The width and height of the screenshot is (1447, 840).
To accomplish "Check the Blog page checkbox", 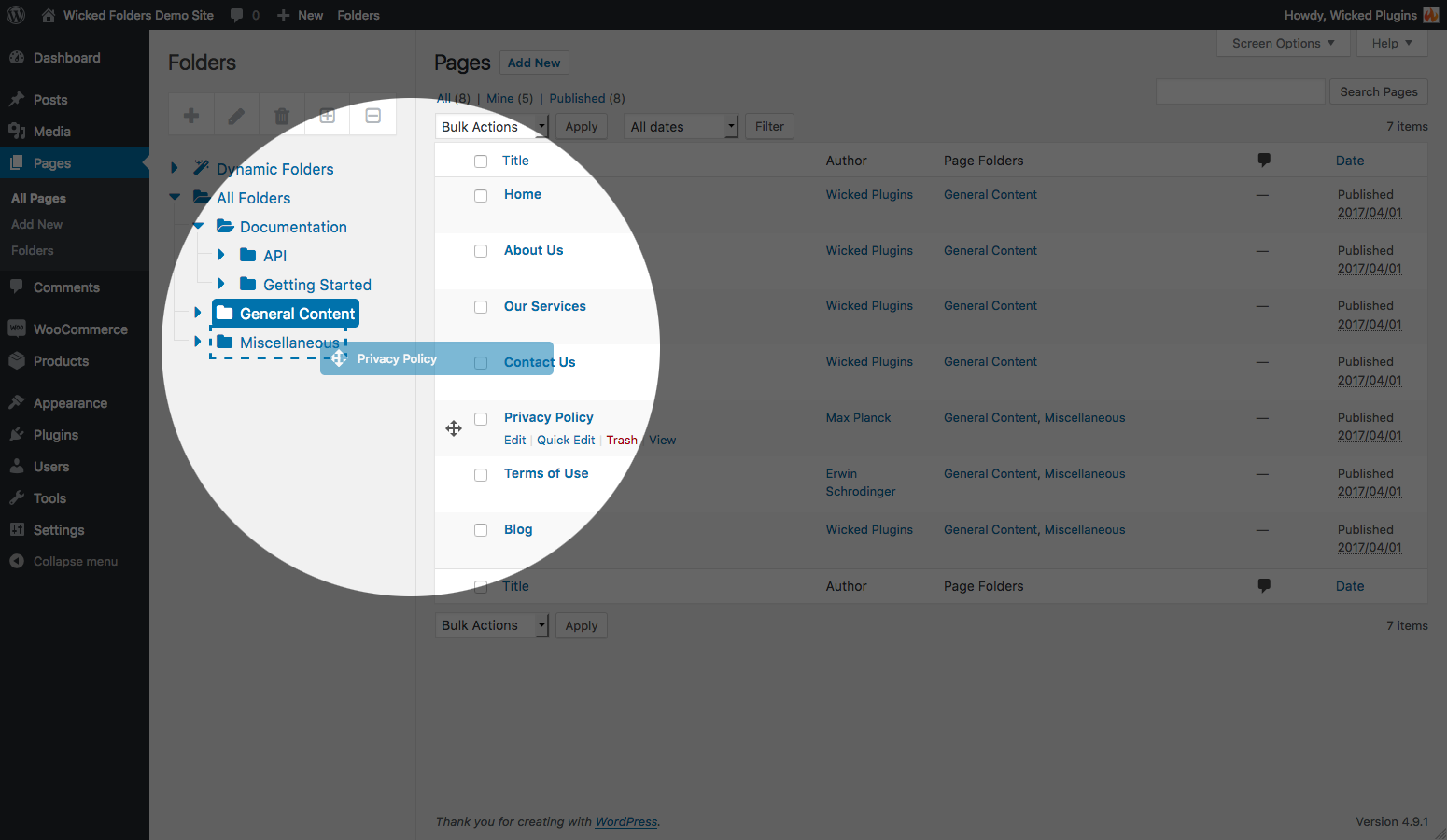I will 481,530.
